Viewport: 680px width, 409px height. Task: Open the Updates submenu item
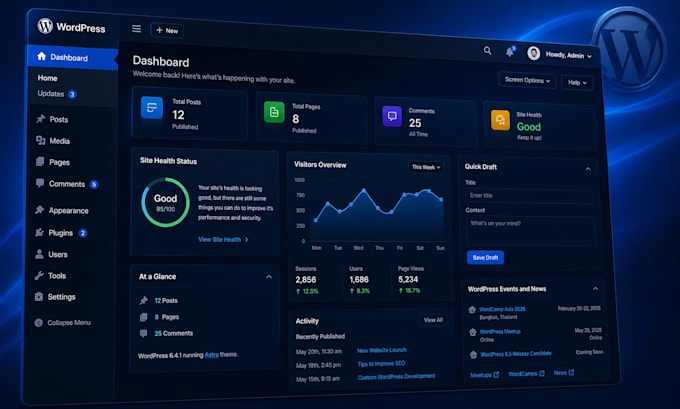pos(50,94)
